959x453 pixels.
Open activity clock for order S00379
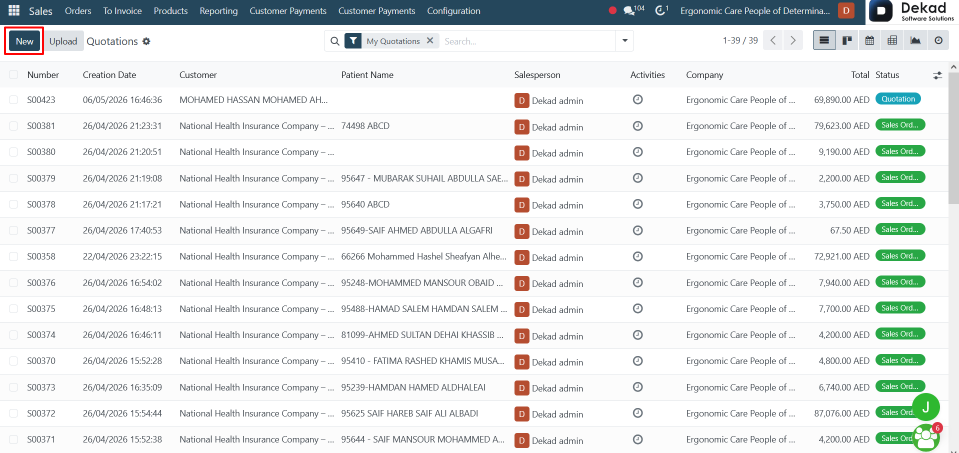[x=637, y=178]
